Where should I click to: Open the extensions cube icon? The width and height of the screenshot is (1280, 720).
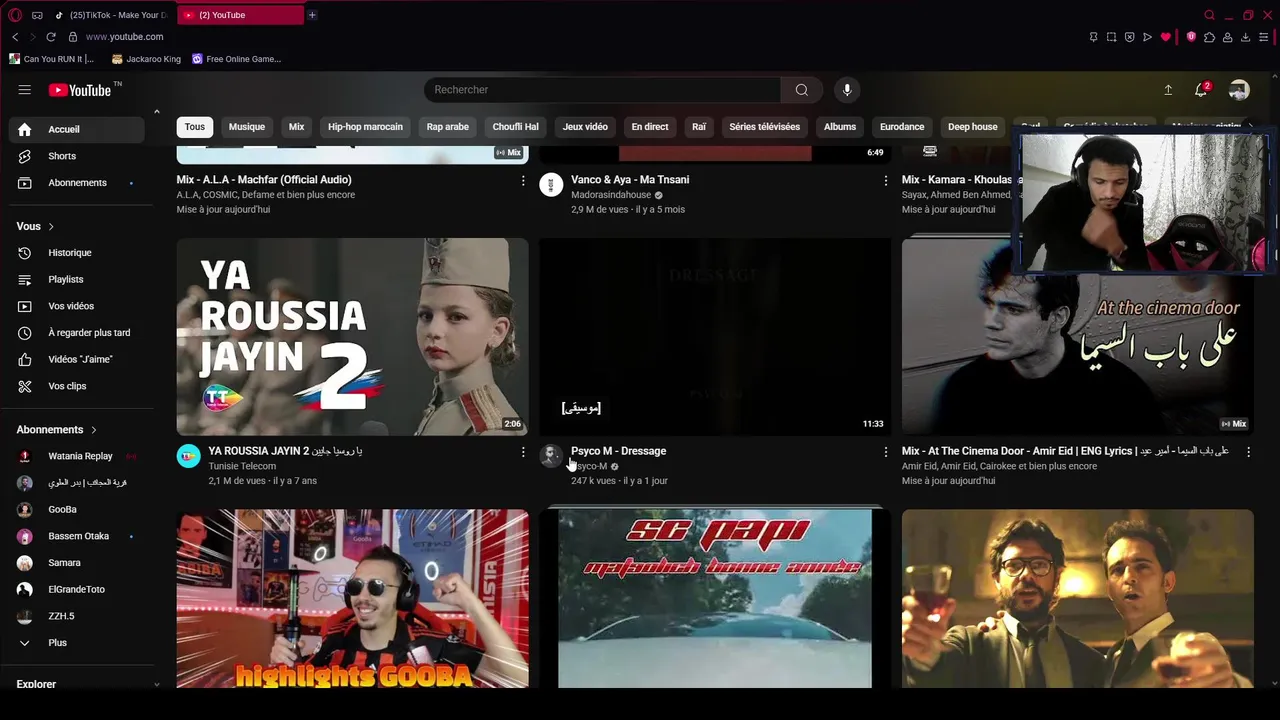1209,37
